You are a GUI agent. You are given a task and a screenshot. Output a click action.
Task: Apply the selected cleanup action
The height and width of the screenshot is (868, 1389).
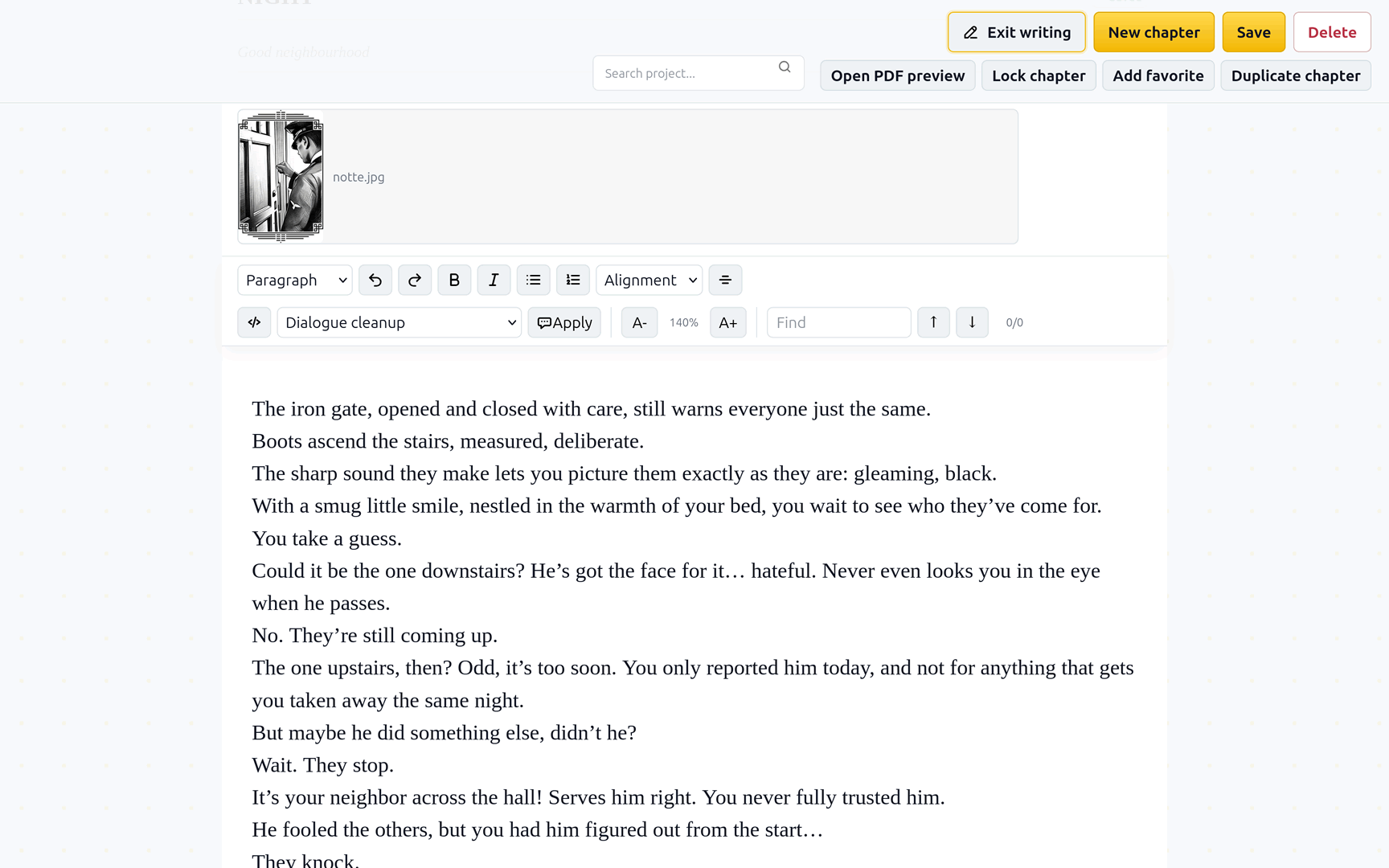click(564, 322)
